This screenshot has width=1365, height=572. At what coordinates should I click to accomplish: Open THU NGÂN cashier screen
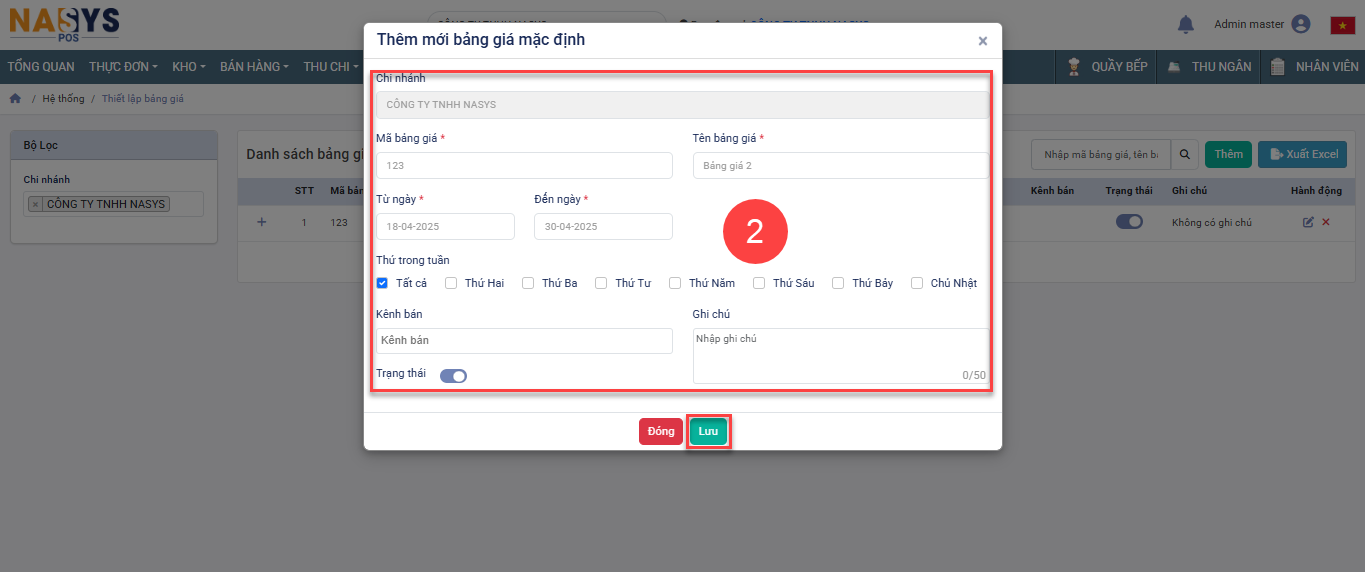1209,67
